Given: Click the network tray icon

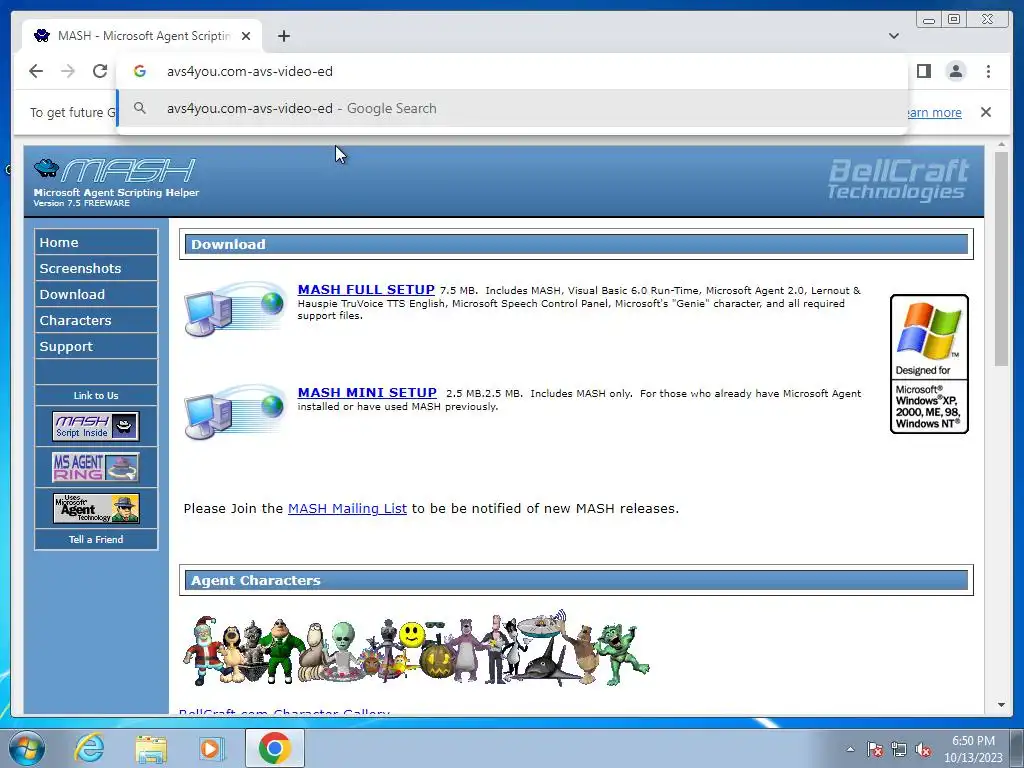Looking at the screenshot, I should [x=899, y=749].
